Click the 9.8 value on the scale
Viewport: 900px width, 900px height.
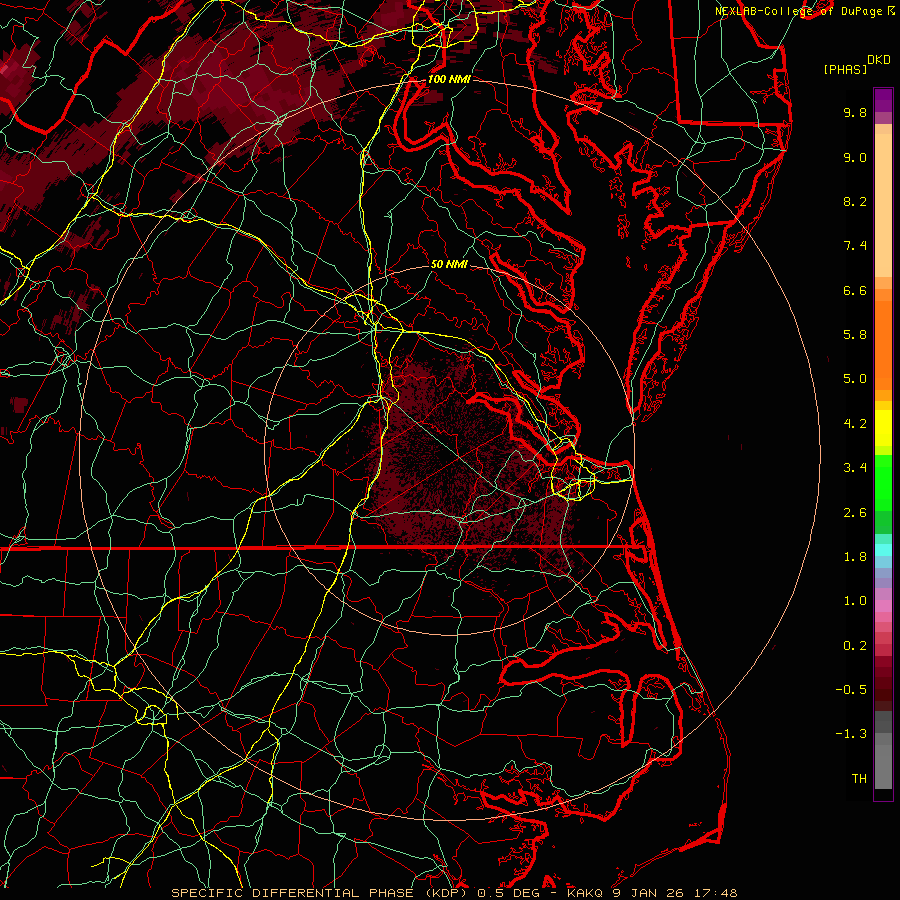[855, 112]
